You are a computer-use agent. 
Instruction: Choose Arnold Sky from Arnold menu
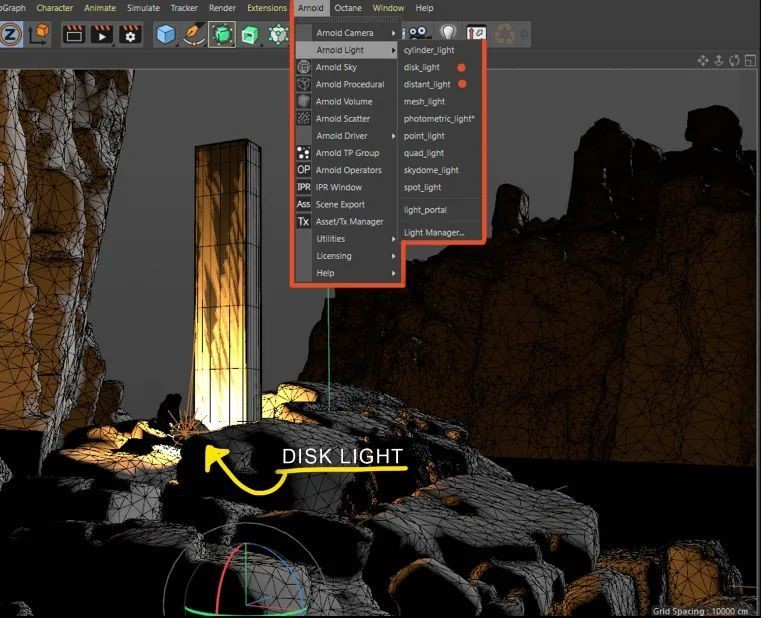(x=347, y=67)
